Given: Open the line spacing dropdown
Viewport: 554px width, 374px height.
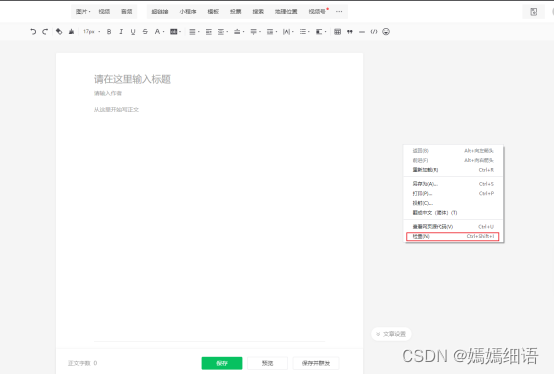Looking at the screenshot, I should click(272, 32).
